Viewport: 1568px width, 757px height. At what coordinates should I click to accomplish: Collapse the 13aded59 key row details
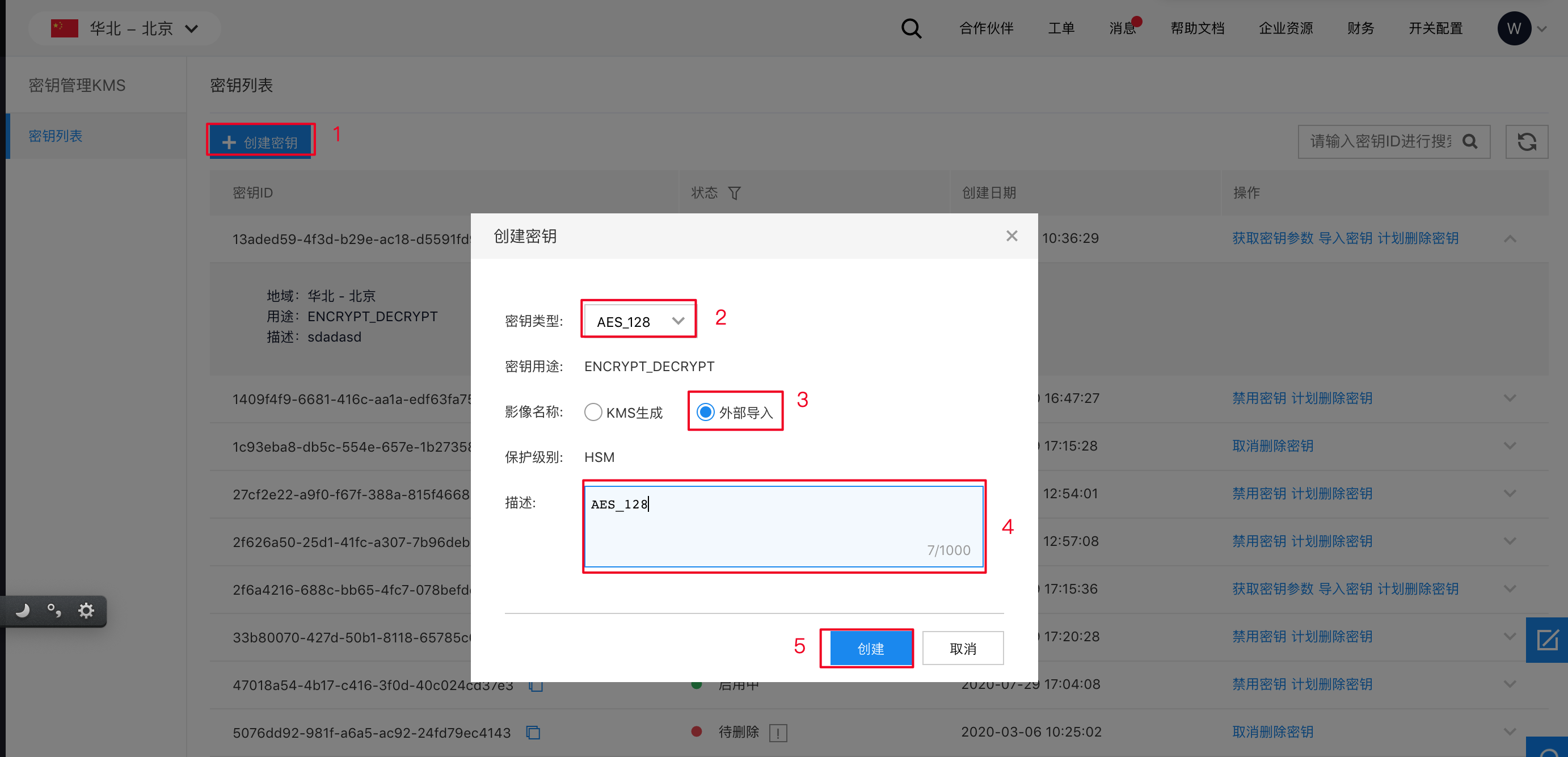click(1510, 239)
